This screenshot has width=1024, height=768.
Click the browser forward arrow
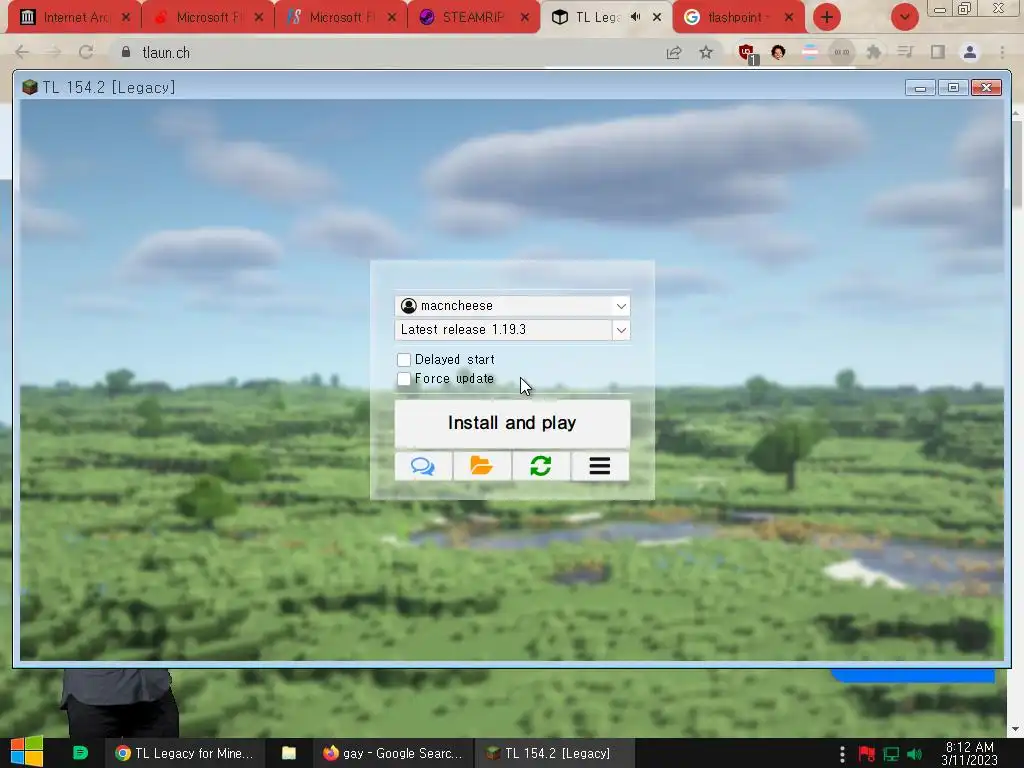(54, 52)
